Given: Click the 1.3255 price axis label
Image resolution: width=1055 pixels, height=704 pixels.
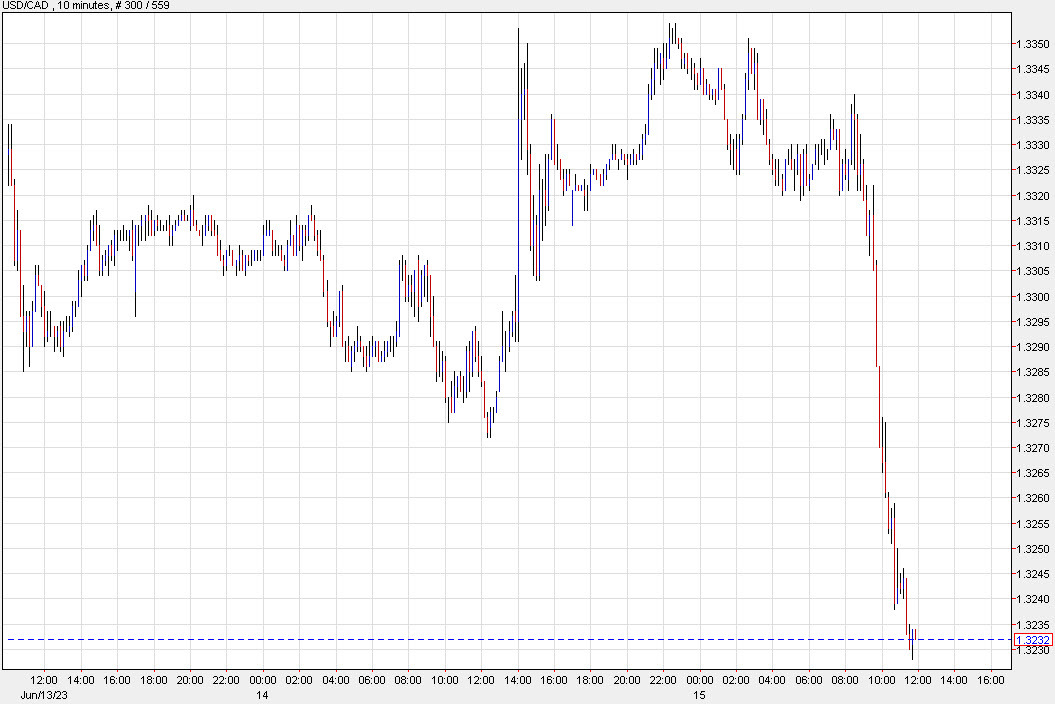Looking at the screenshot, I should (x=1033, y=524).
